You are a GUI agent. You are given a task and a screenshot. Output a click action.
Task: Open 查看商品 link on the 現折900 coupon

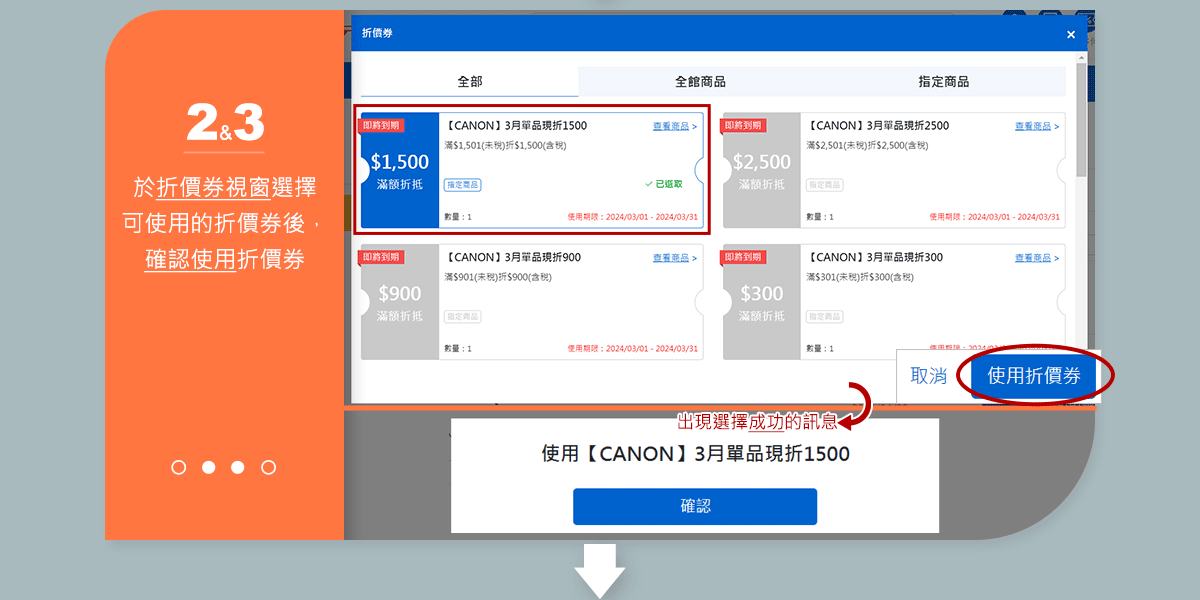(675, 258)
